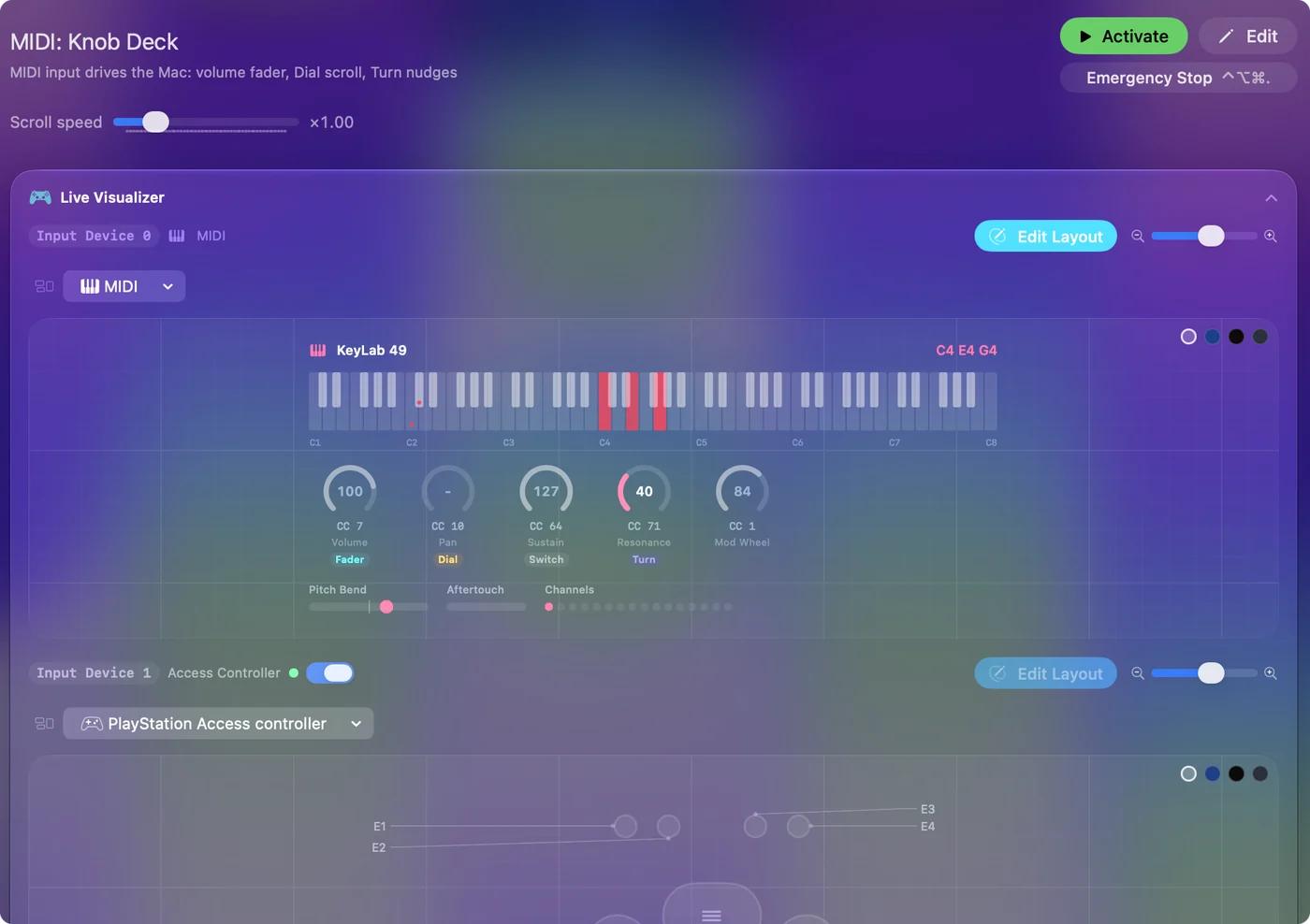Click the Input Device 0 zoom slider handle
Screen dimensions: 1310x924
[1211, 236]
